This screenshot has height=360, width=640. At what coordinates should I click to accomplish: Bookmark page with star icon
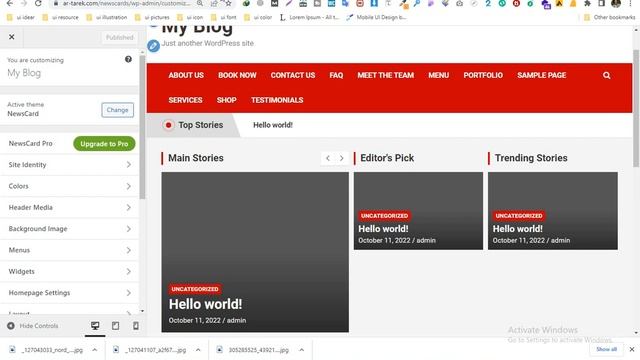coord(228,3)
